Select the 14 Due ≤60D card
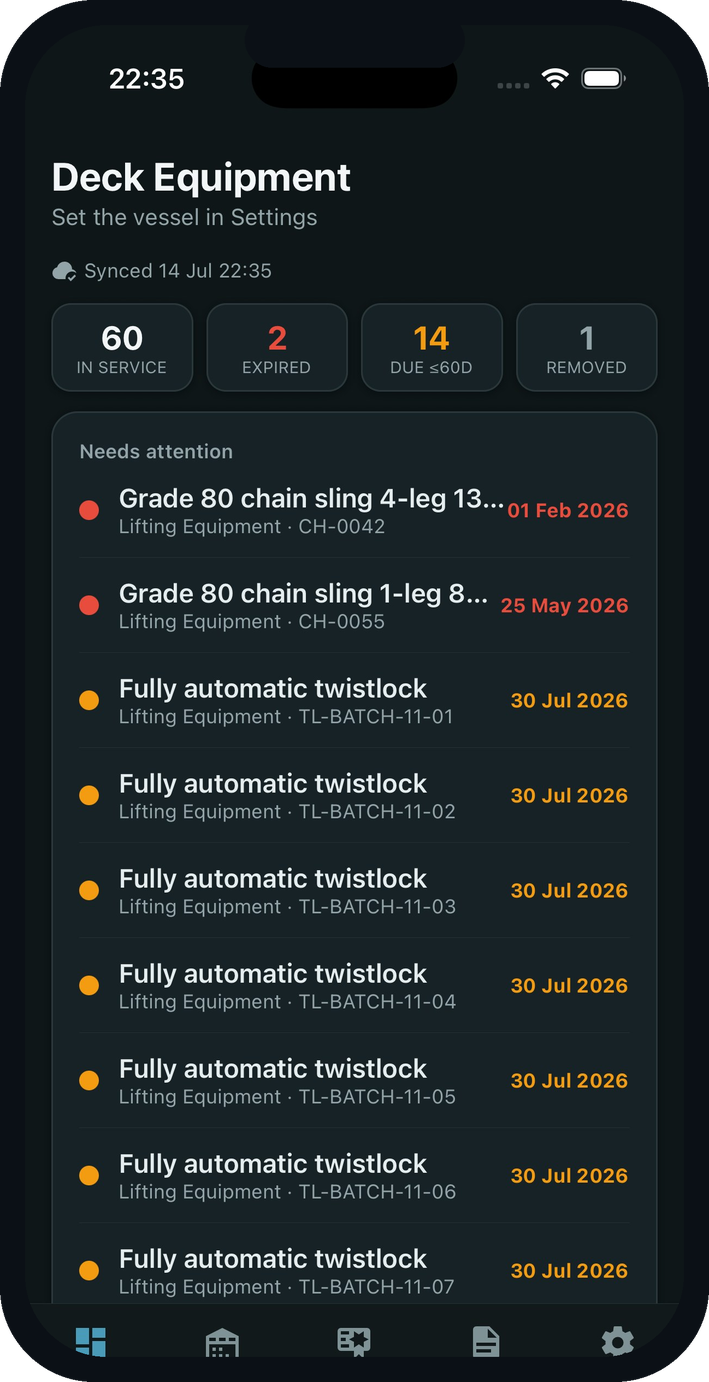The image size is (709, 1382). [432, 347]
